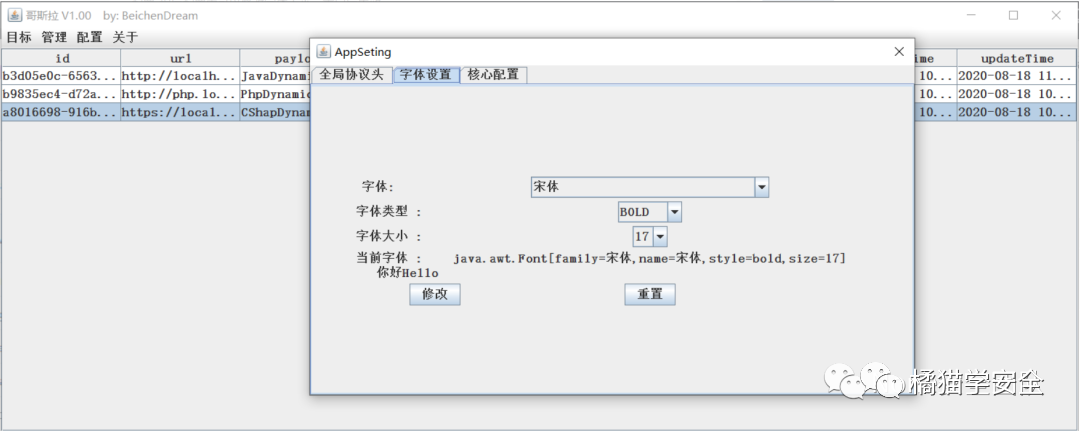The height and width of the screenshot is (431, 1080).
Task: Click the Java icon in main window title bar
Action: coord(15,16)
